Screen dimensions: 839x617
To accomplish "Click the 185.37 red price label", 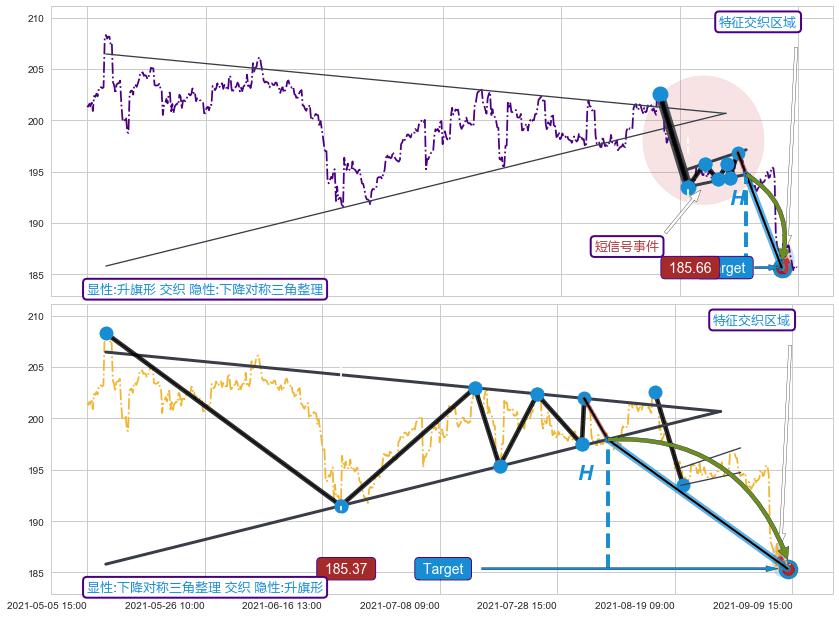I will pos(346,569).
